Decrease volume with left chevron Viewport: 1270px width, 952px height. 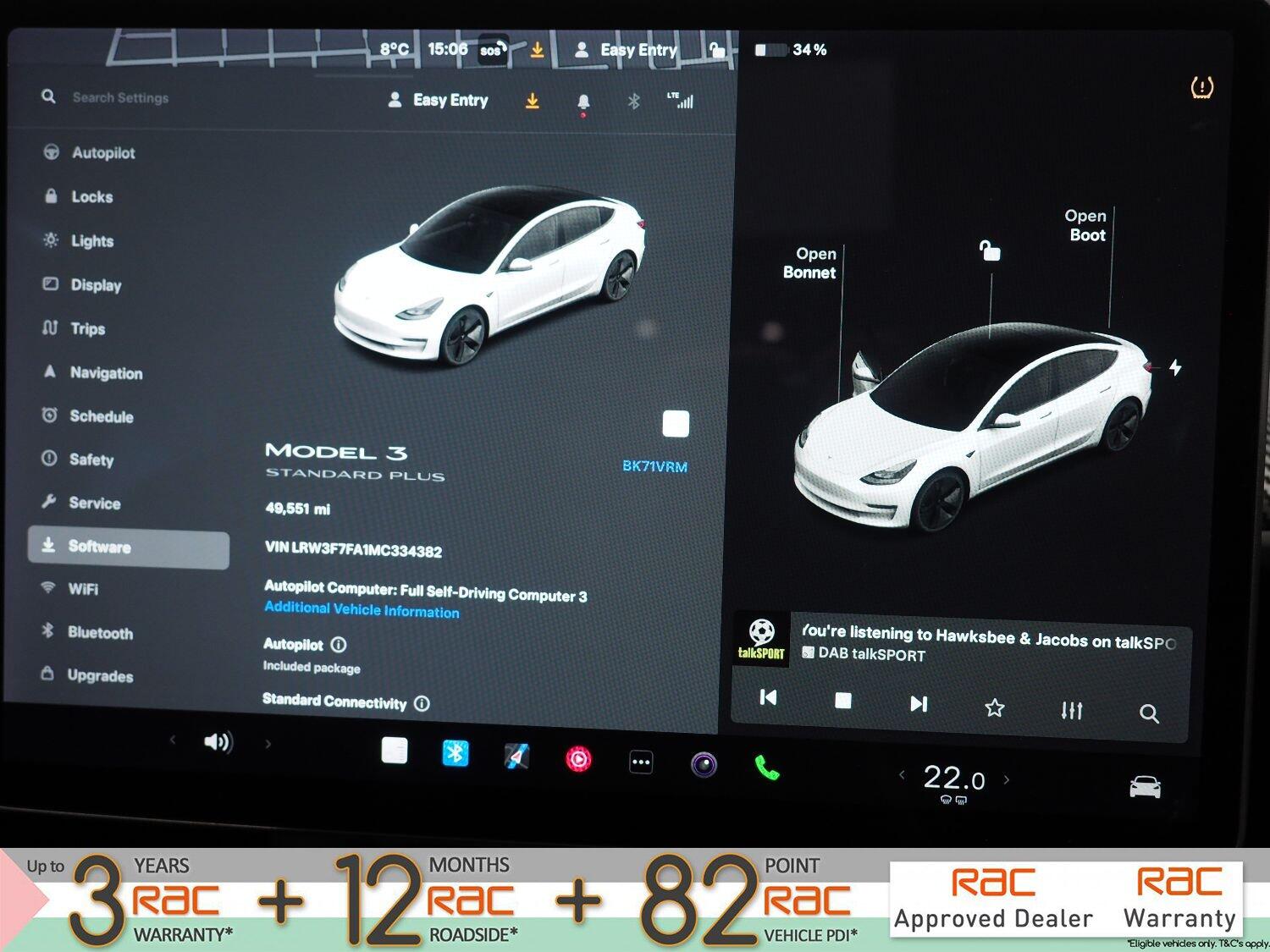tap(173, 740)
